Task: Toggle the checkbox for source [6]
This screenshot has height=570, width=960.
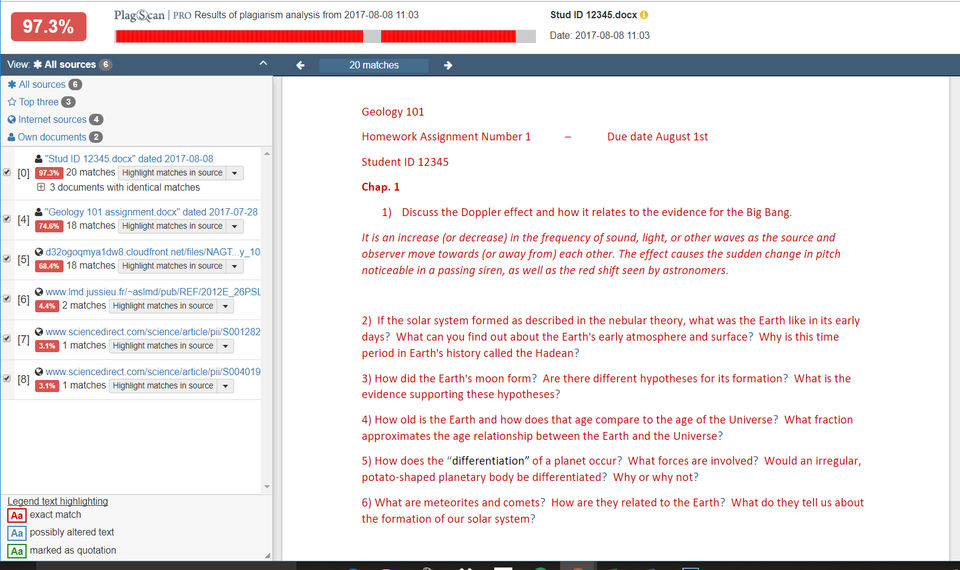Action: coord(7,298)
